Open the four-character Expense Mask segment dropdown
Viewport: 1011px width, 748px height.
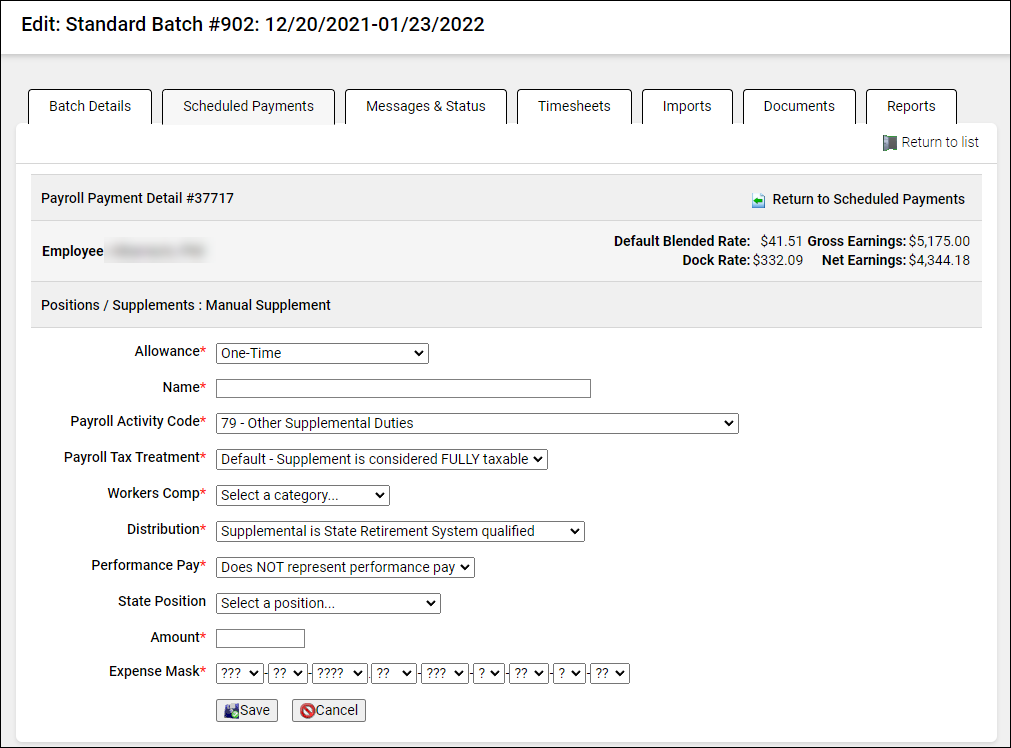pos(340,673)
